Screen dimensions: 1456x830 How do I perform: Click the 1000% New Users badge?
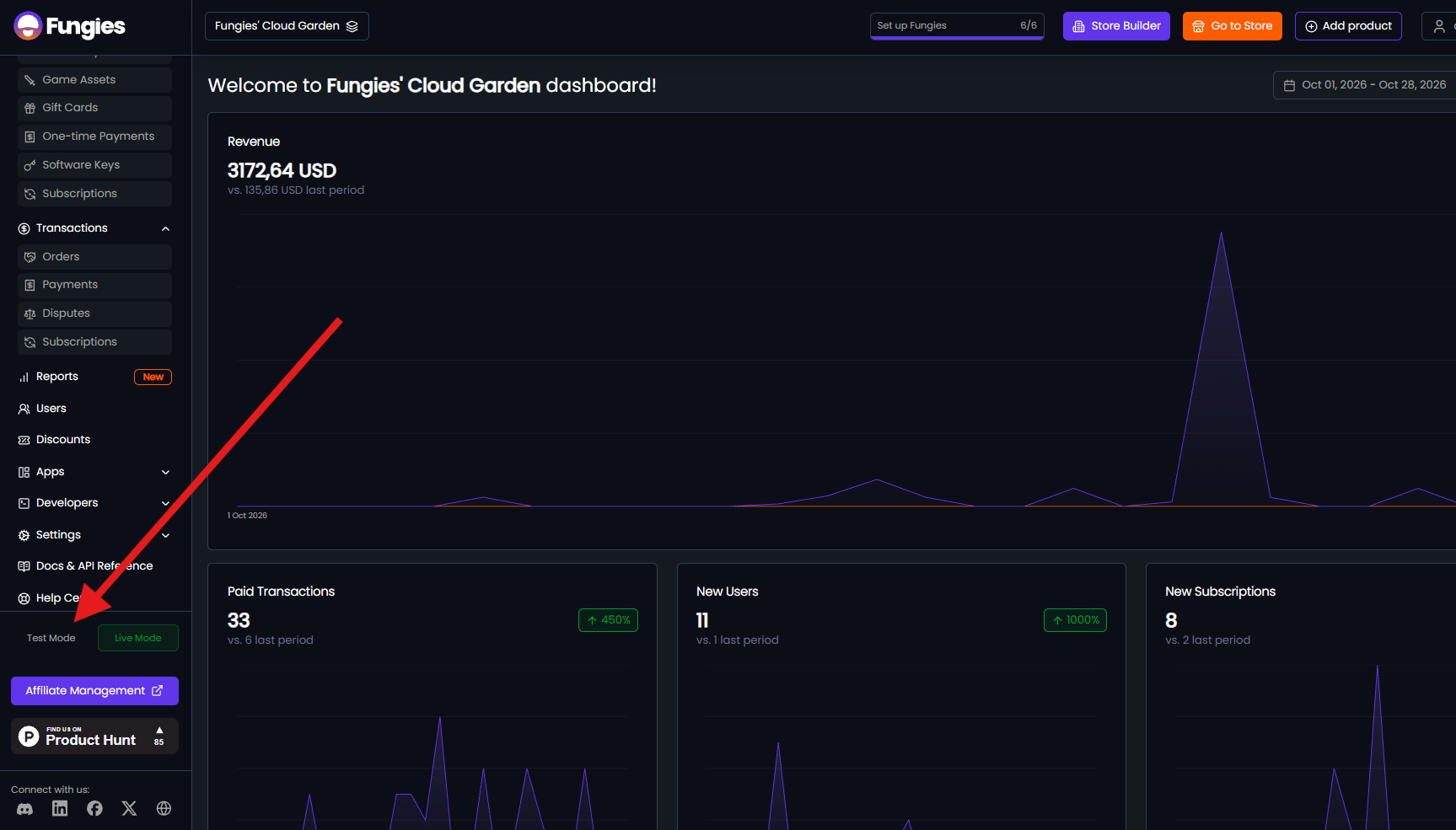pos(1075,620)
